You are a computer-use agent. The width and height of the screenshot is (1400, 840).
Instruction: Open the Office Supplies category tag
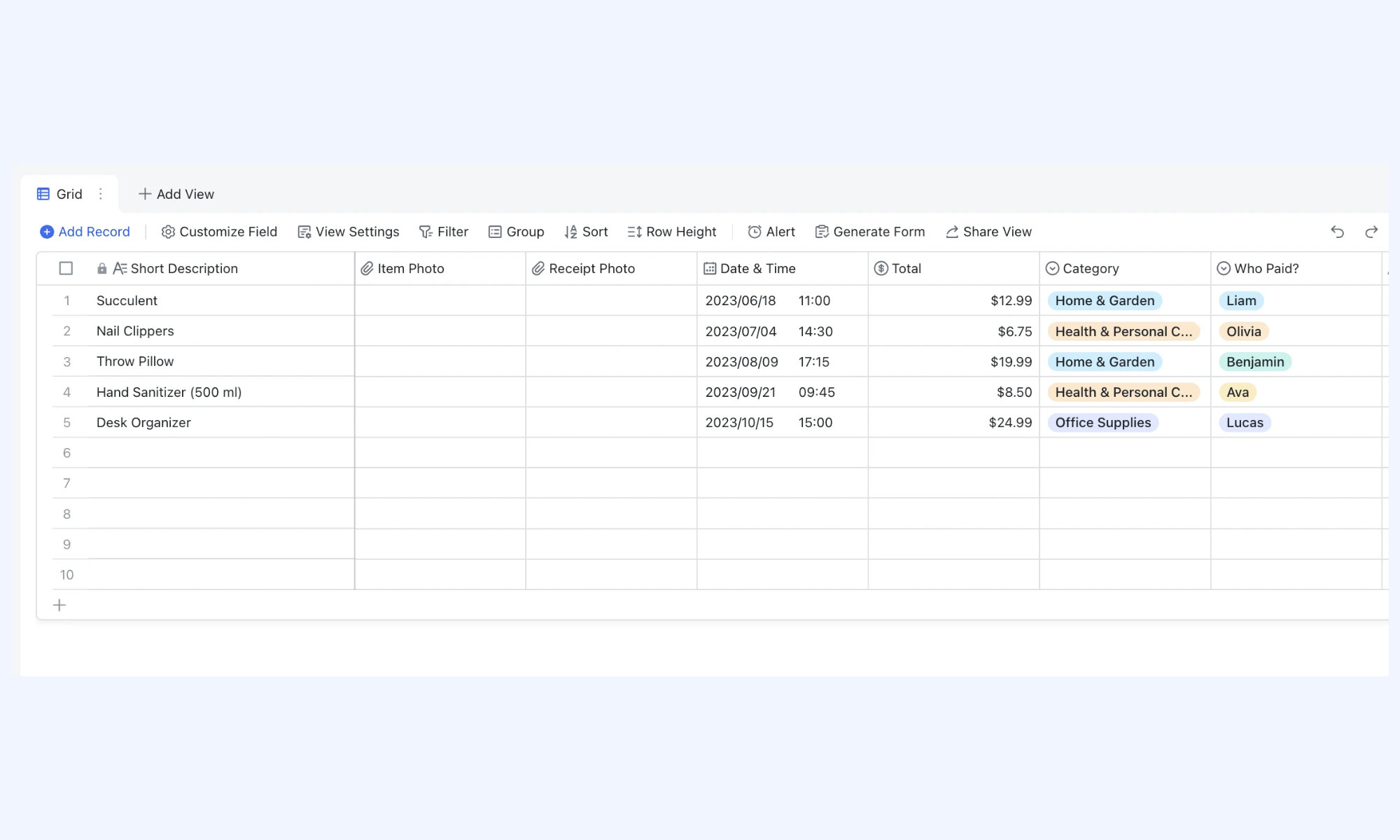click(x=1103, y=423)
